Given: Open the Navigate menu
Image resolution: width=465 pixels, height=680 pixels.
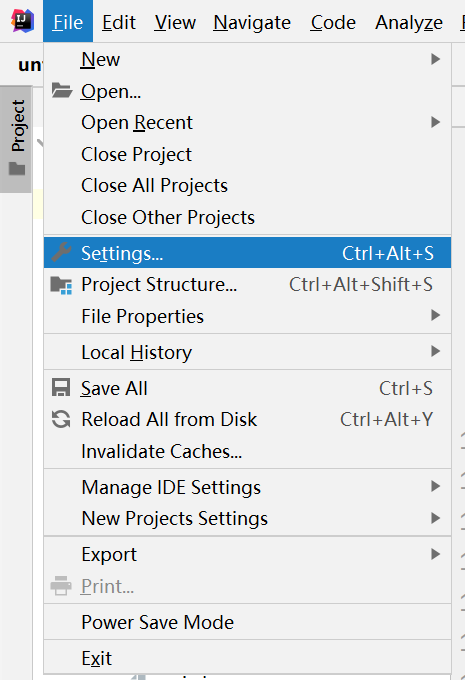Looking at the screenshot, I should [x=252, y=22].
